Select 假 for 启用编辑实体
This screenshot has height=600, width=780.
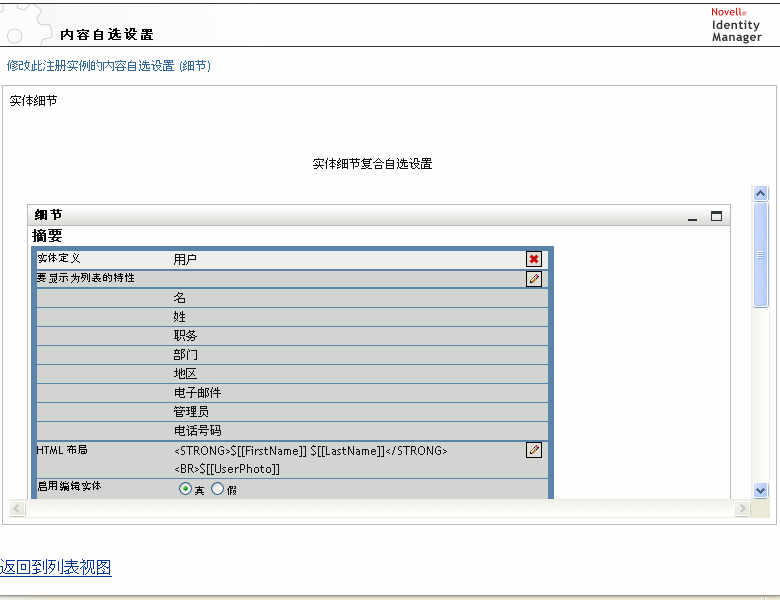(217, 489)
